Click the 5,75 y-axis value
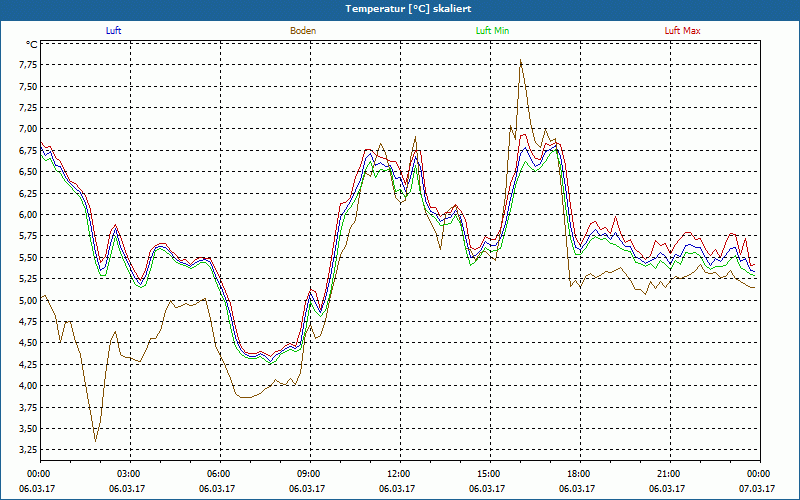800x500 pixels. click(28, 236)
